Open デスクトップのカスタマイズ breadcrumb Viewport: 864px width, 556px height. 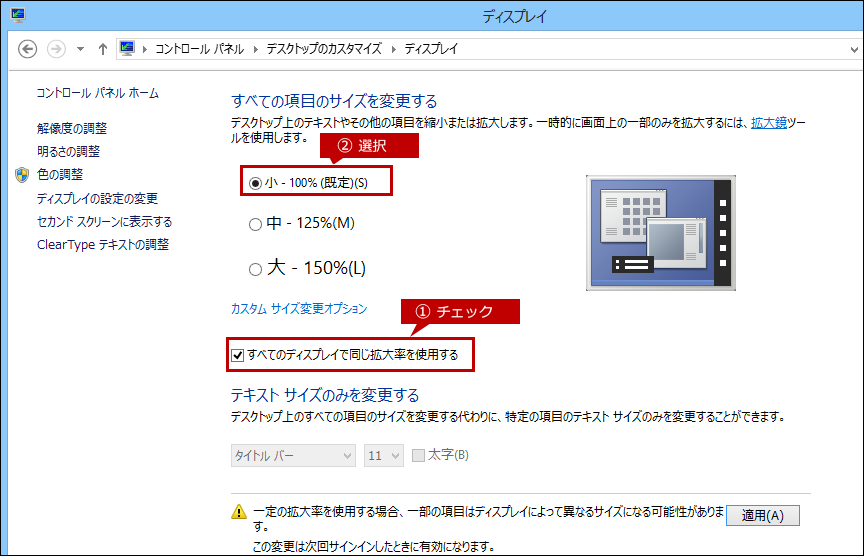coord(324,49)
